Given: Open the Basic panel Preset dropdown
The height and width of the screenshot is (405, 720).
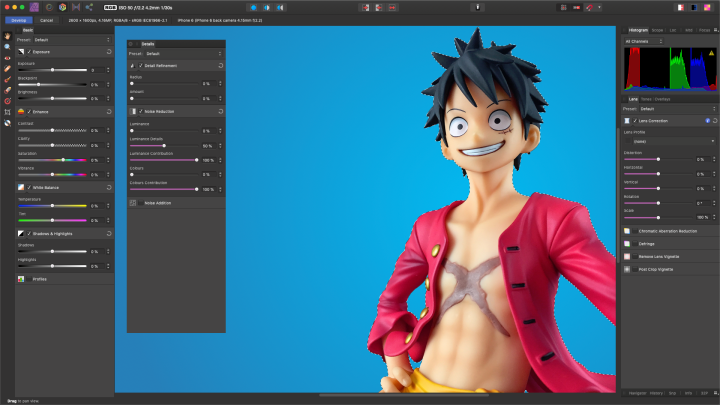Looking at the screenshot, I should [72, 40].
